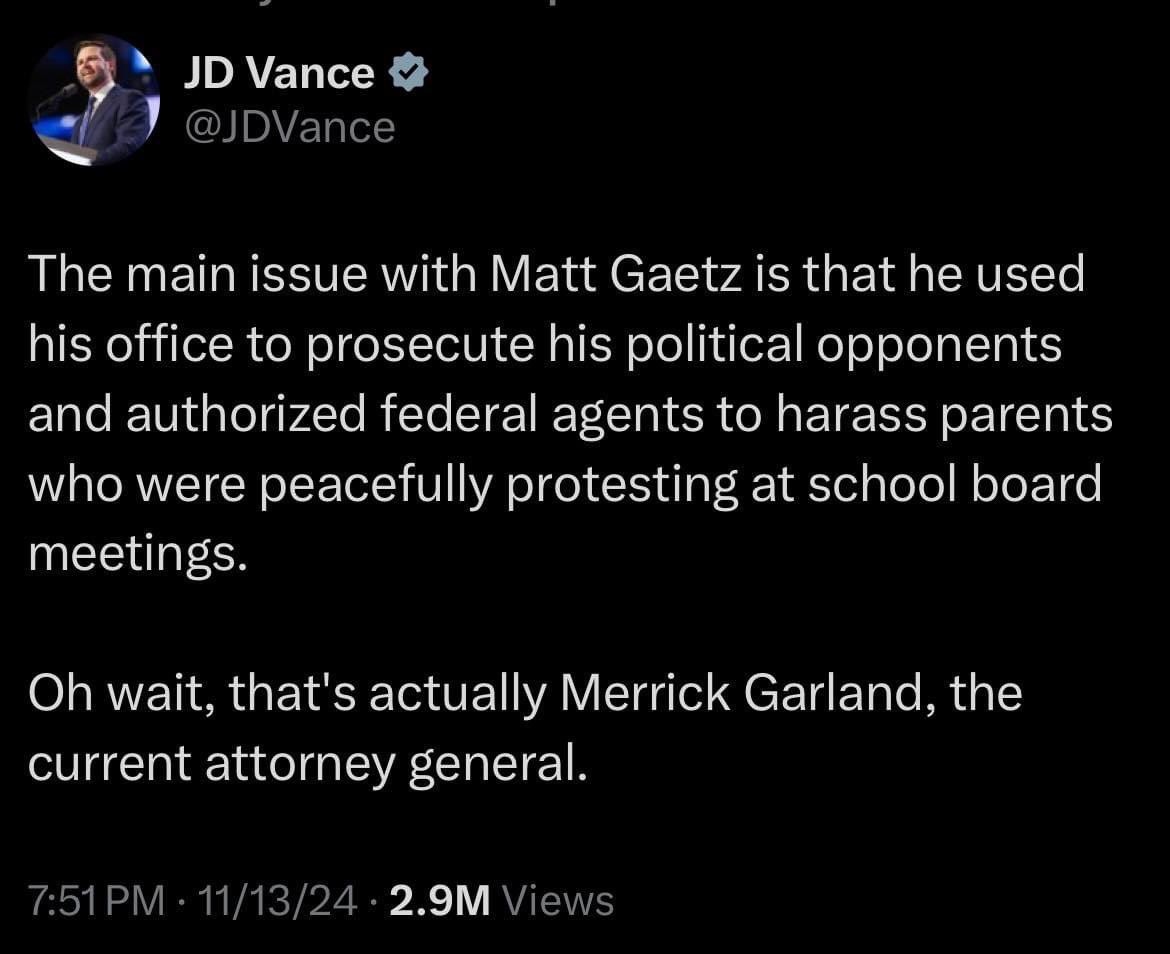Screen dimensions: 1170x954
Task: Open JD Vance's profile picture
Action: point(94,100)
